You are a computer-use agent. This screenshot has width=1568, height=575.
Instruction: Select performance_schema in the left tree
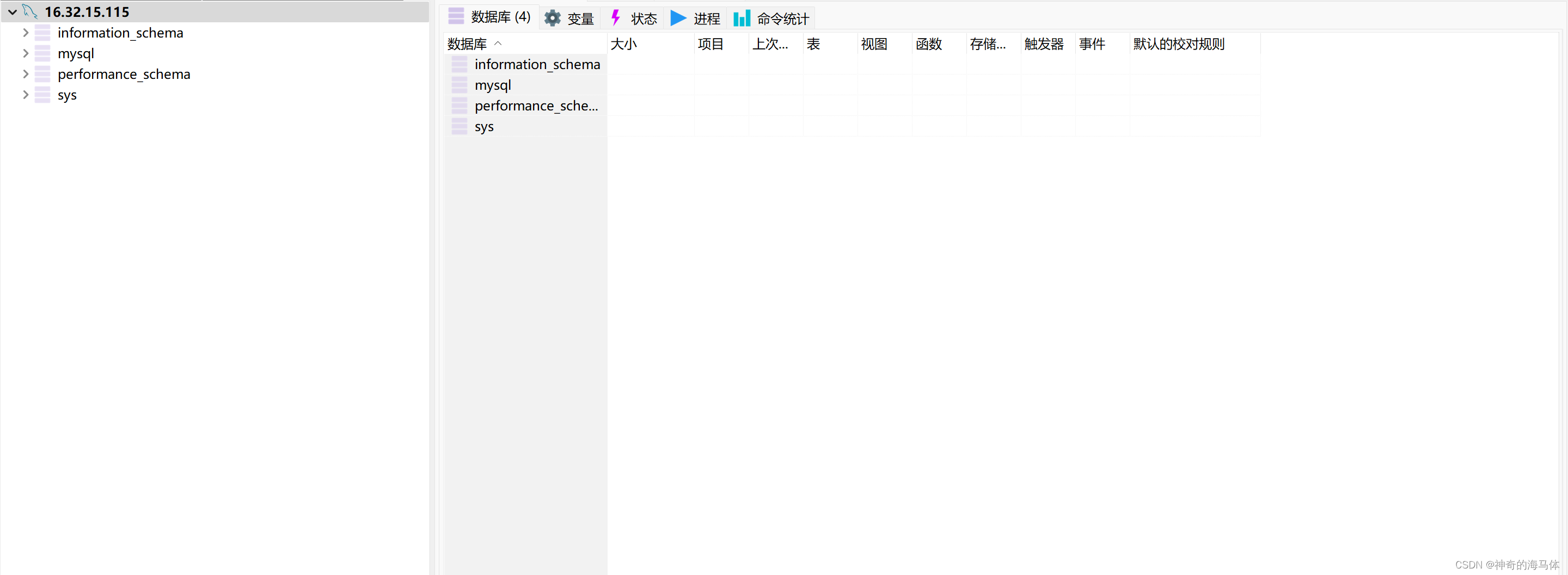[x=124, y=74]
